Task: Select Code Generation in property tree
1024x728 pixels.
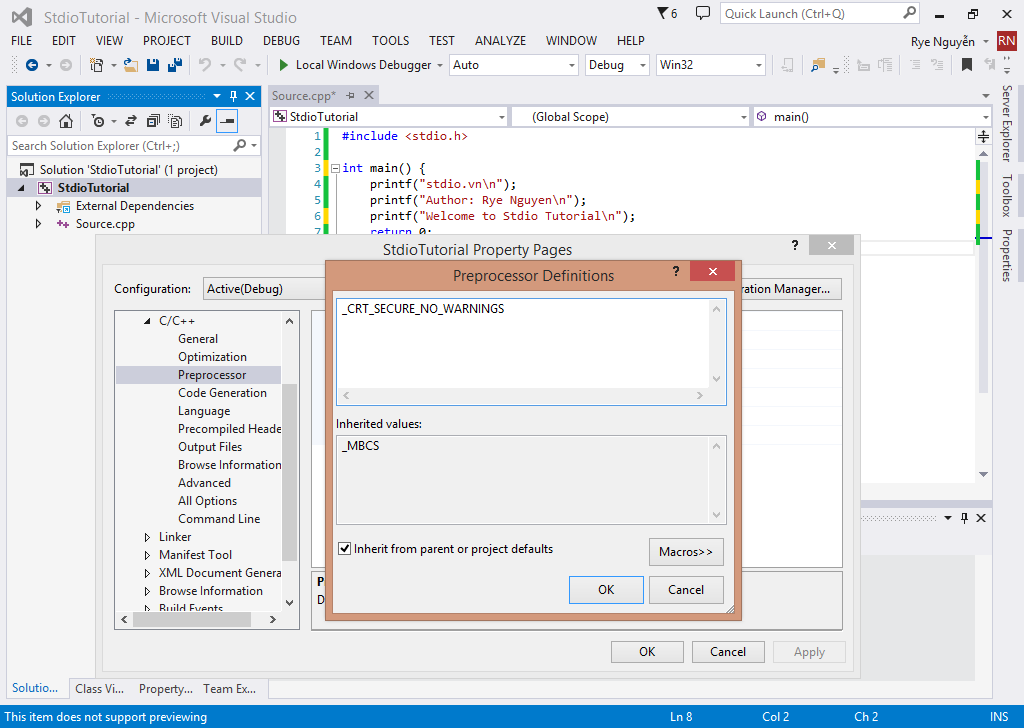Action: [x=222, y=393]
